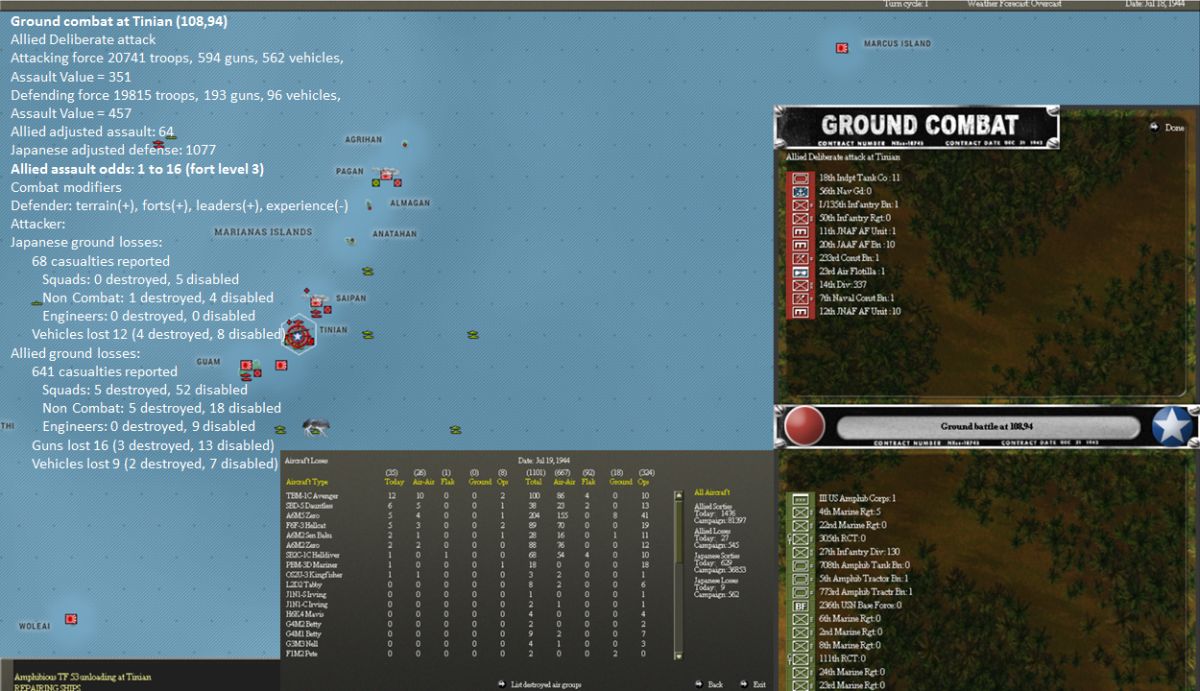Select the 236th USN Base Force icon

(x=800, y=606)
